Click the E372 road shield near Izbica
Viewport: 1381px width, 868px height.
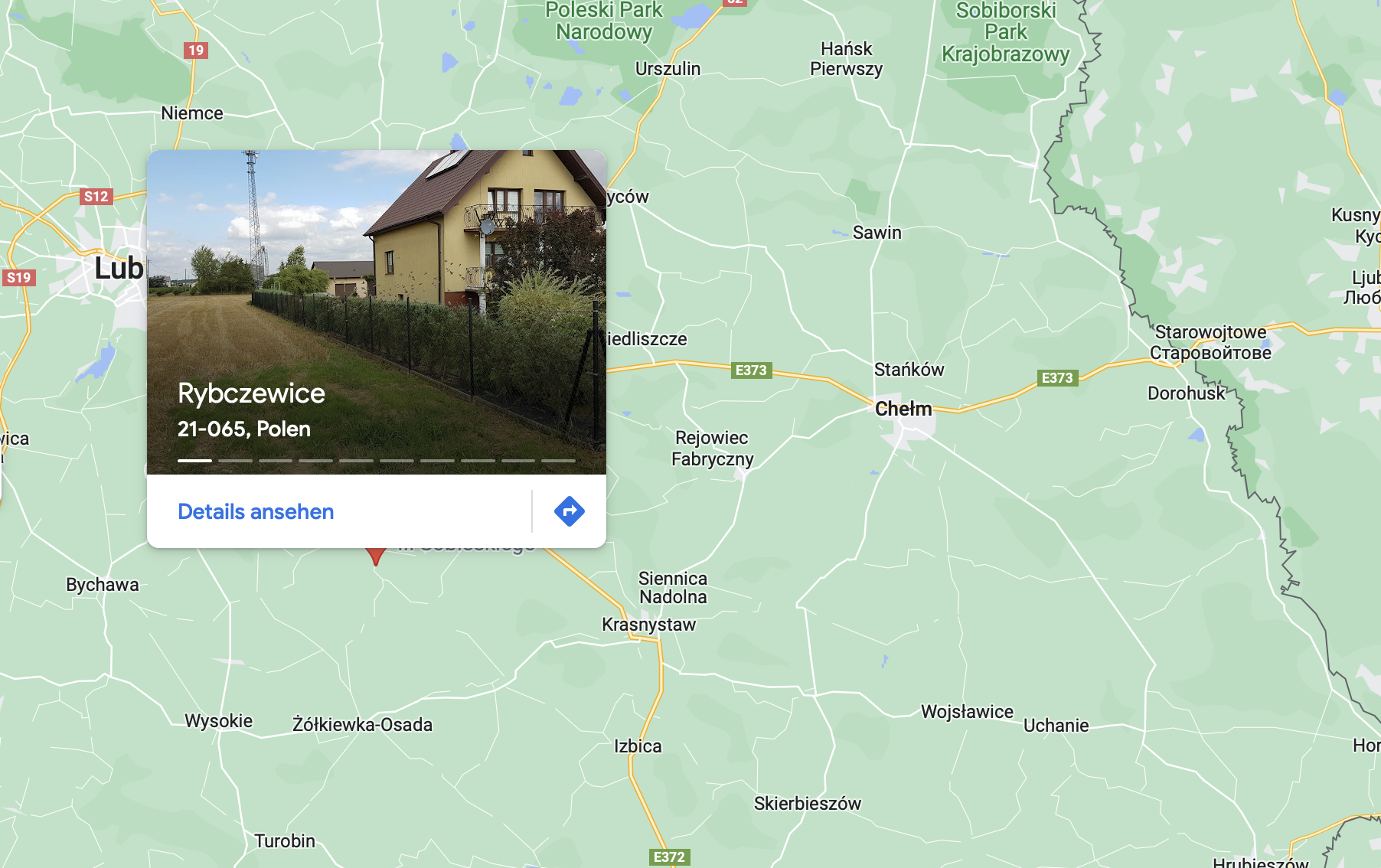(x=669, y=857)
